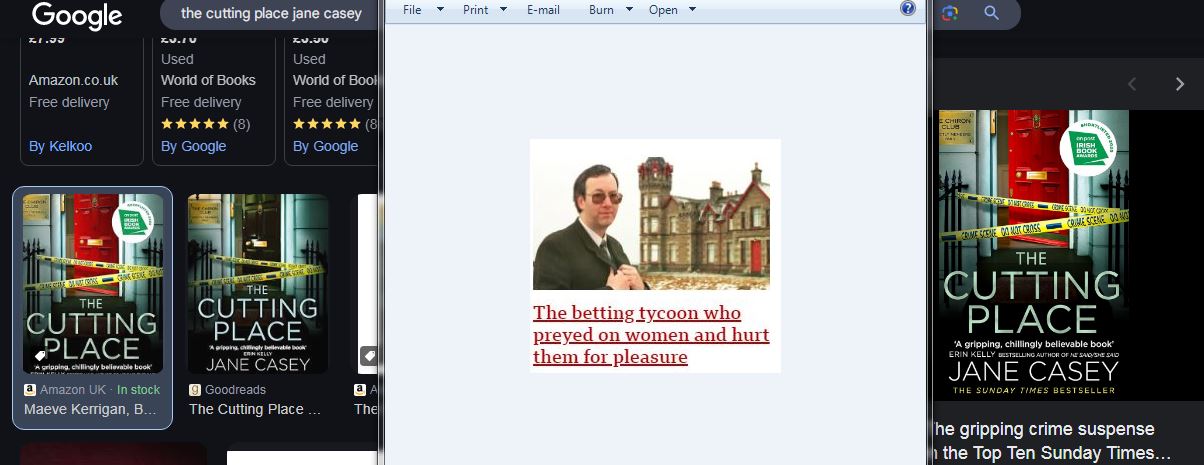Click the By Kelkoo link
This screenshot has height=465, width=1204.
tap(60, 146)
